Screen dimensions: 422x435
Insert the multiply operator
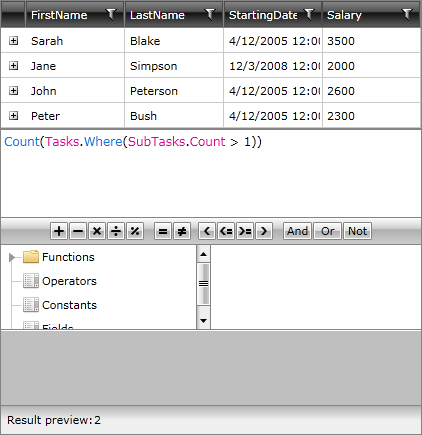tap(97, 231)
